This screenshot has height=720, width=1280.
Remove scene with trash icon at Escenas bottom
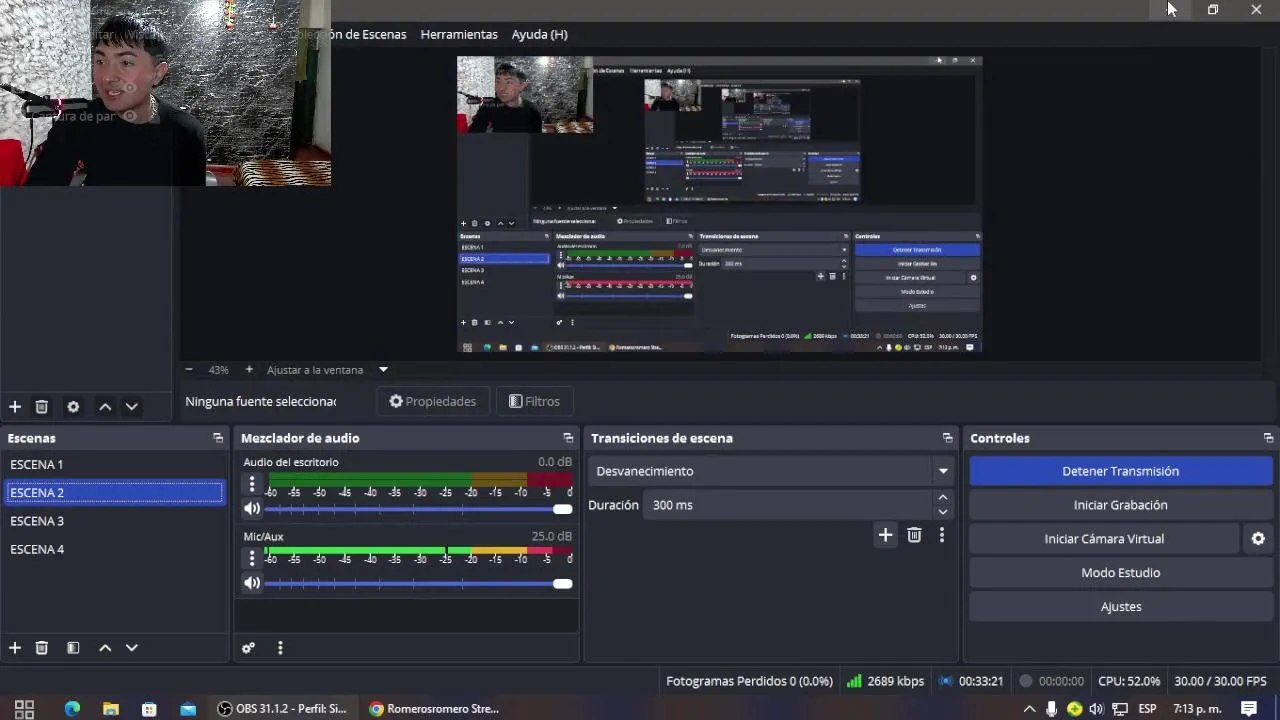[42, 648]
